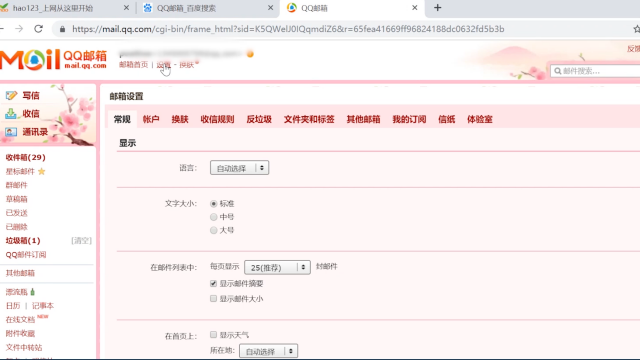The image size is (640, 360).
Task: Open 垃圾箱(1) spam folder
Action: pos(23,241)
